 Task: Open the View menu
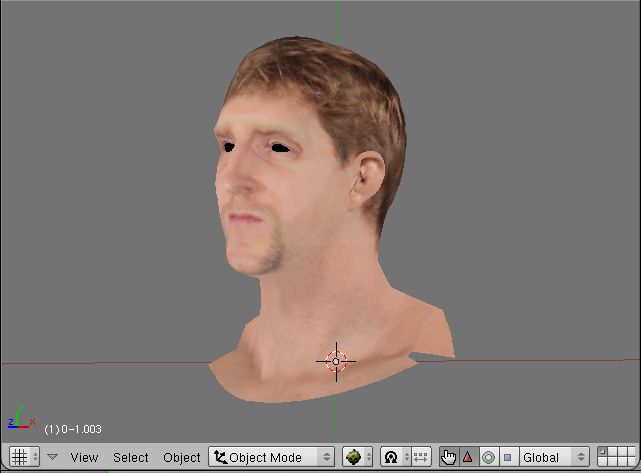click(84, 457)
